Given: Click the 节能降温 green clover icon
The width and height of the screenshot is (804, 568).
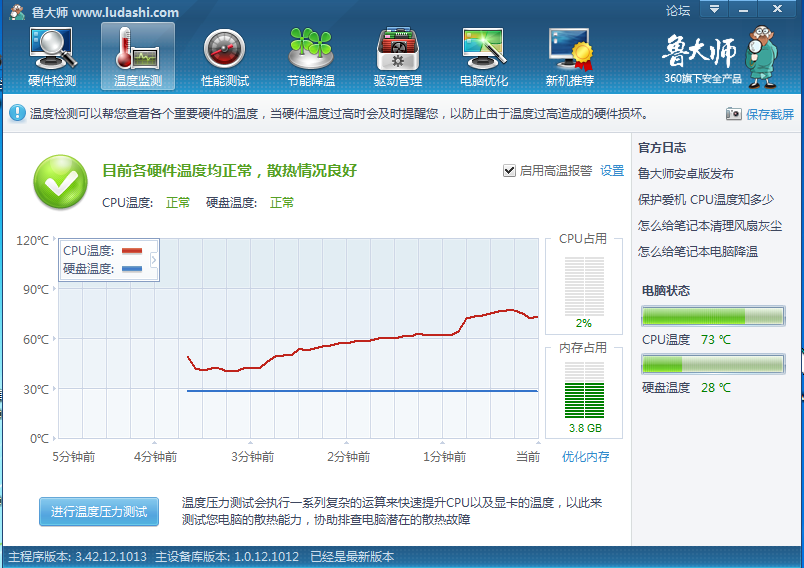Looking at the screenshot, I should tap(310, 48).
